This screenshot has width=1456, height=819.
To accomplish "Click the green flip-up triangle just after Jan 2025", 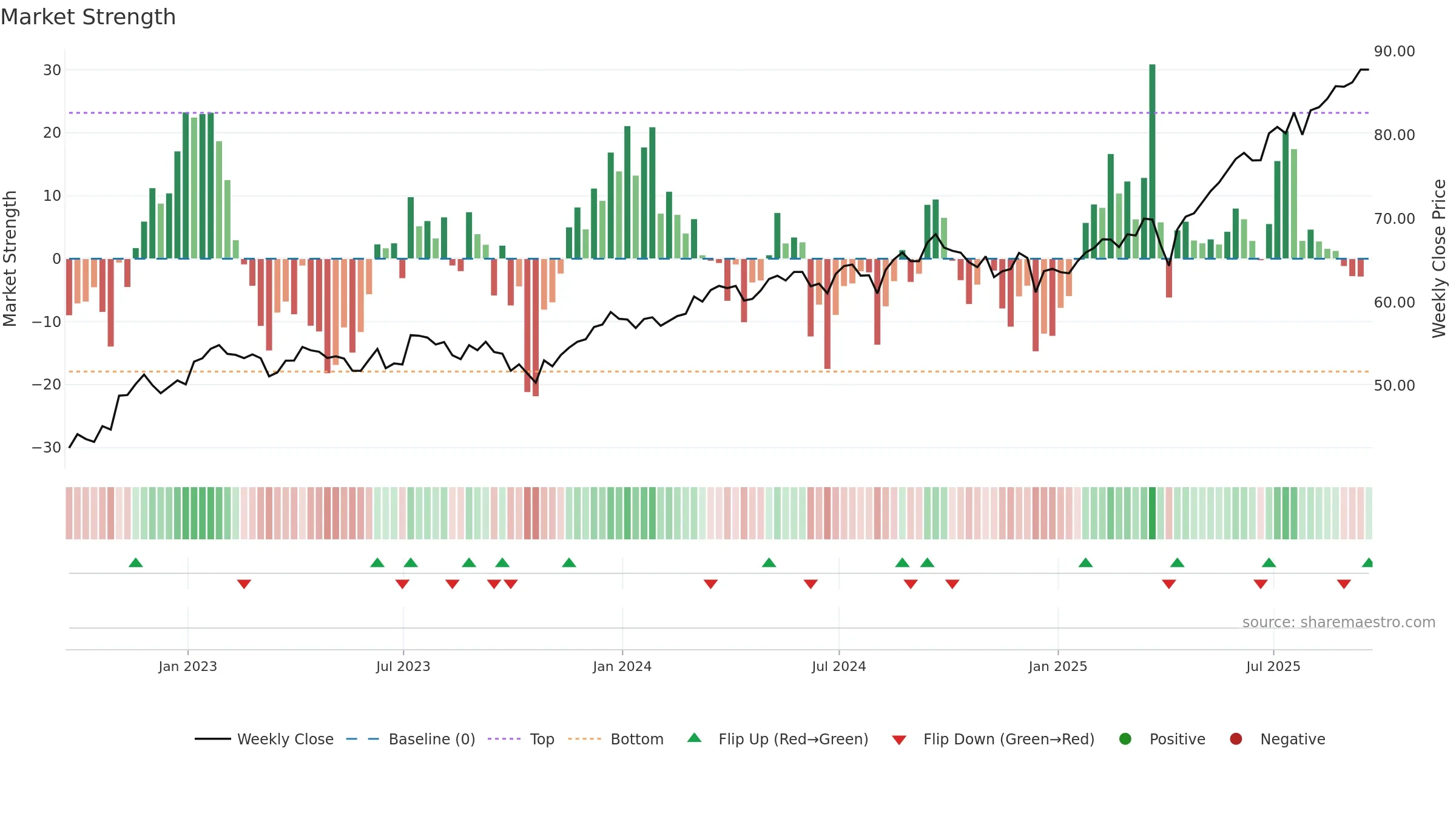I will click(x=1085, y=562).
